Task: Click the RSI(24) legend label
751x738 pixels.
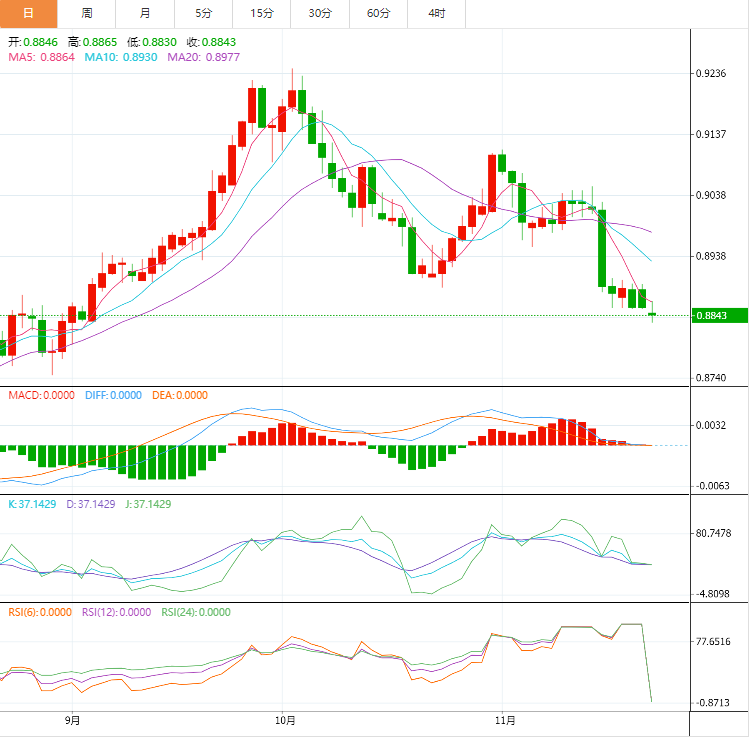Action: [196, 612]
